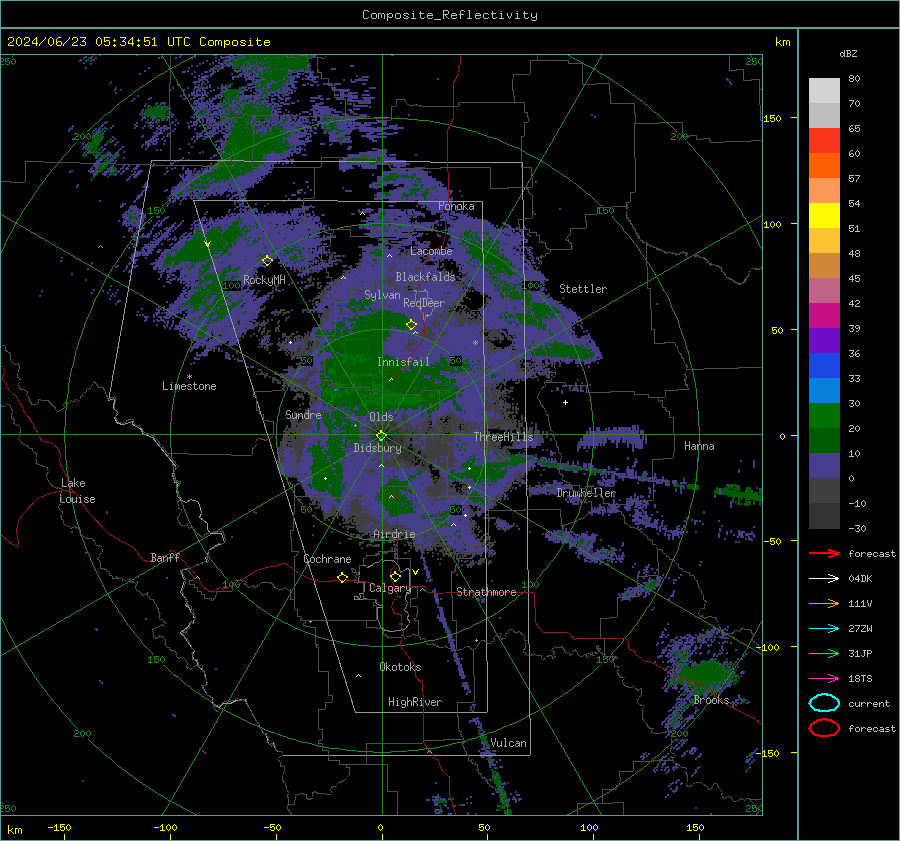Click the orange 111V arrow icon
Image resolution: width=900 pixels, height=841 pixels.
(824, 603)
